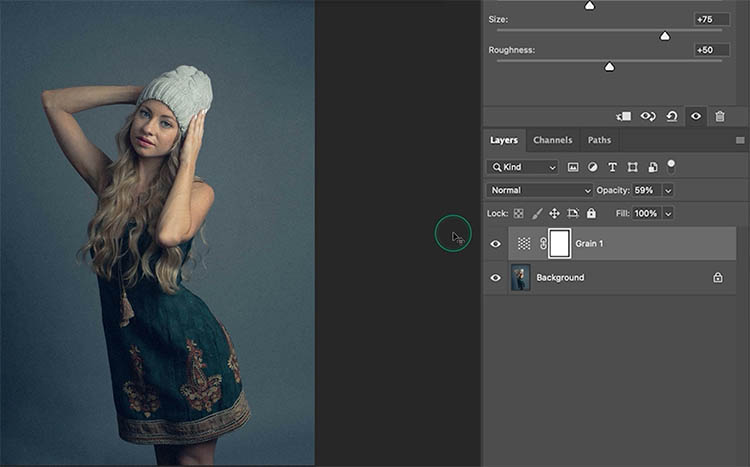
Task: Filter layers by pixel layer icon
Action: pyautogui.click(x=574, y=167)
